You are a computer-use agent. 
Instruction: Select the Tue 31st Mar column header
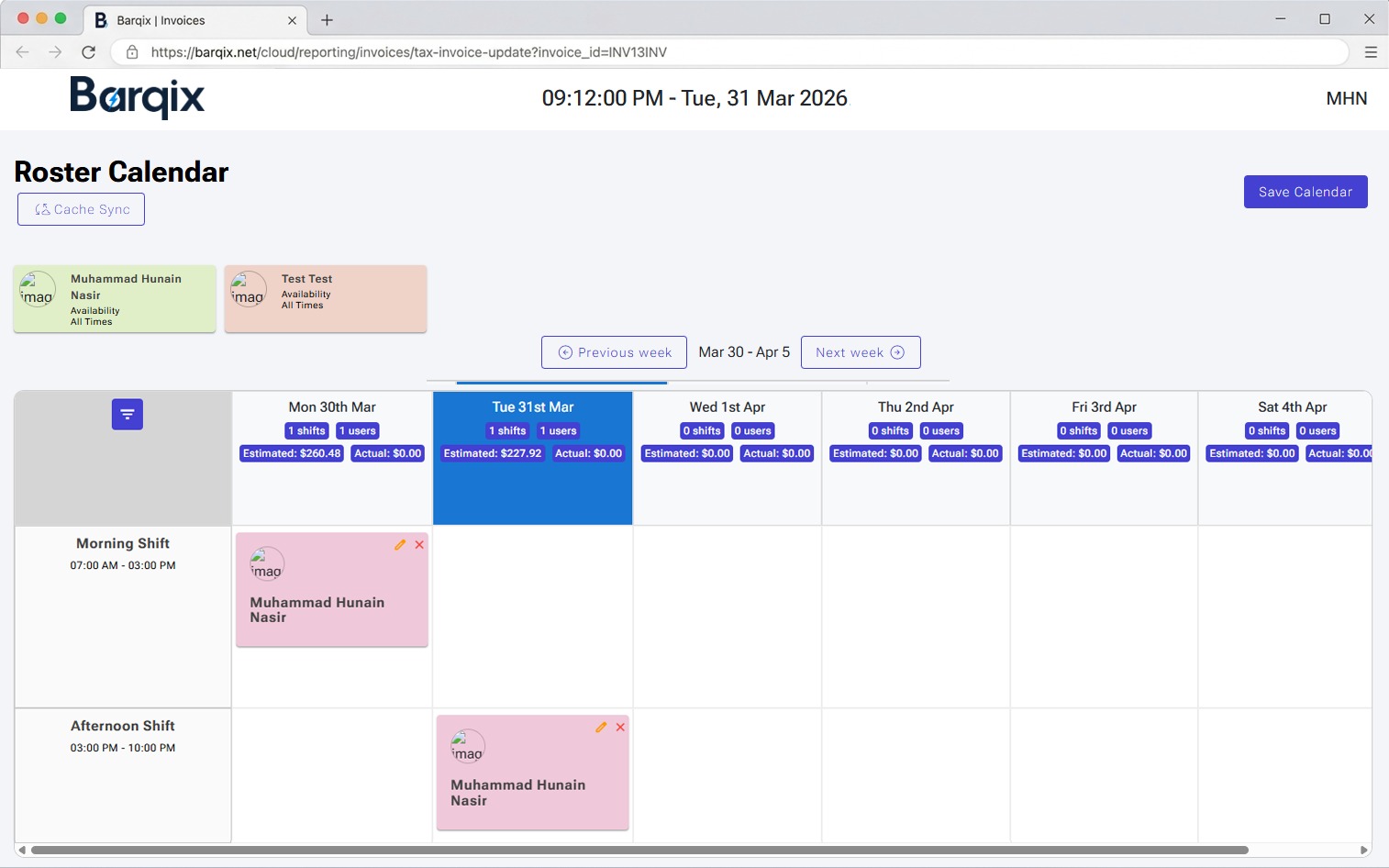532,407
